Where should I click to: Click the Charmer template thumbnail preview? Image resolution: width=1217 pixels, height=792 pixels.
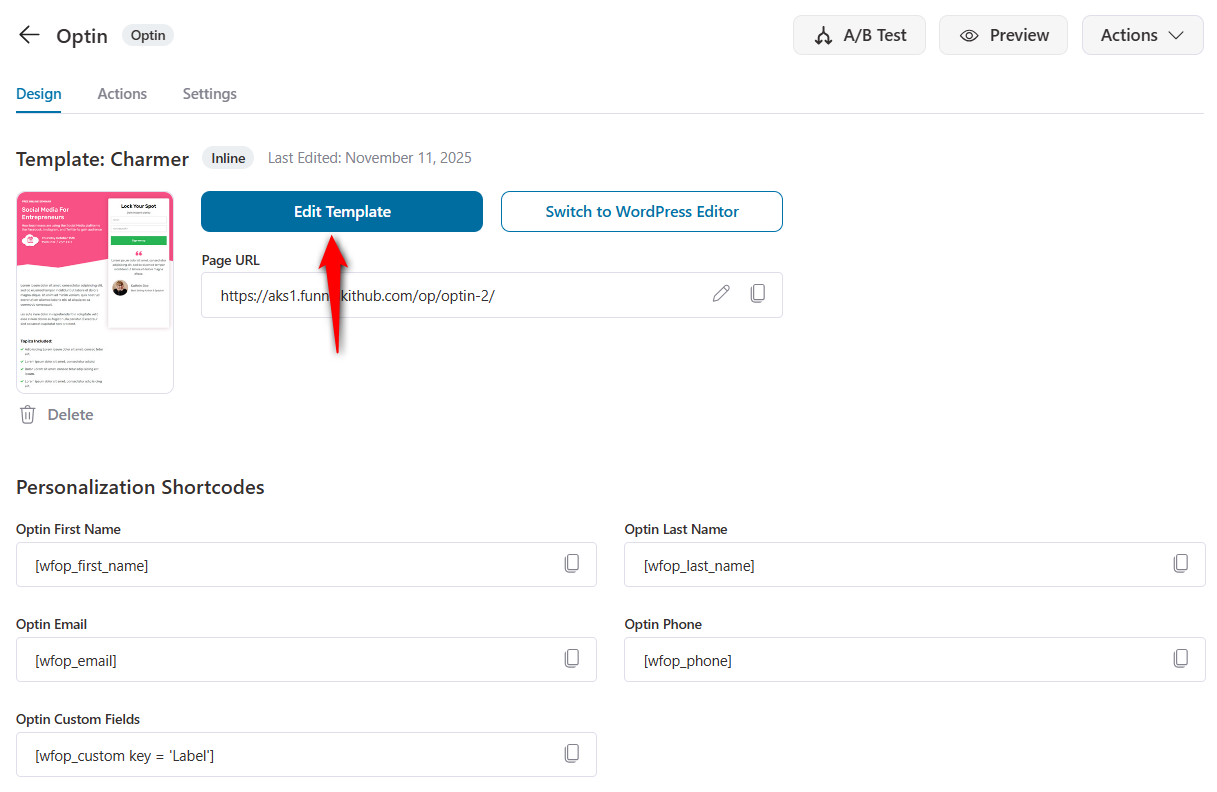95,291
